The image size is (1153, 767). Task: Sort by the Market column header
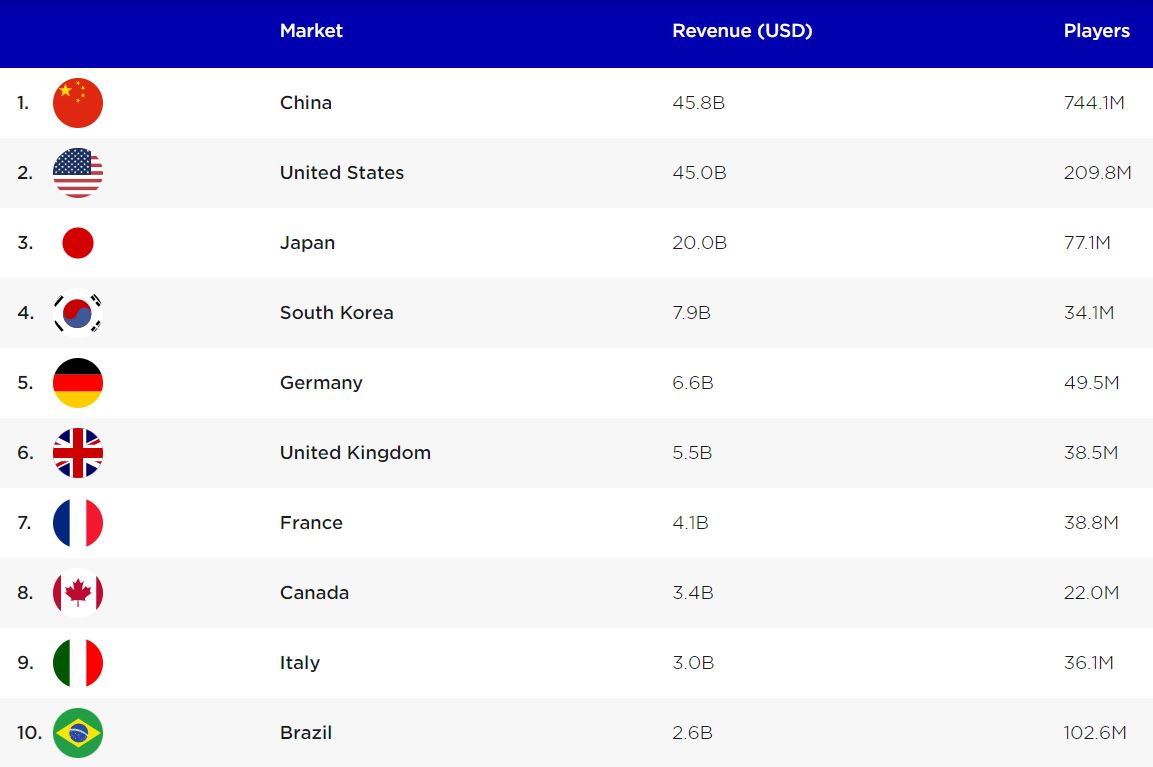coord(311,31)
